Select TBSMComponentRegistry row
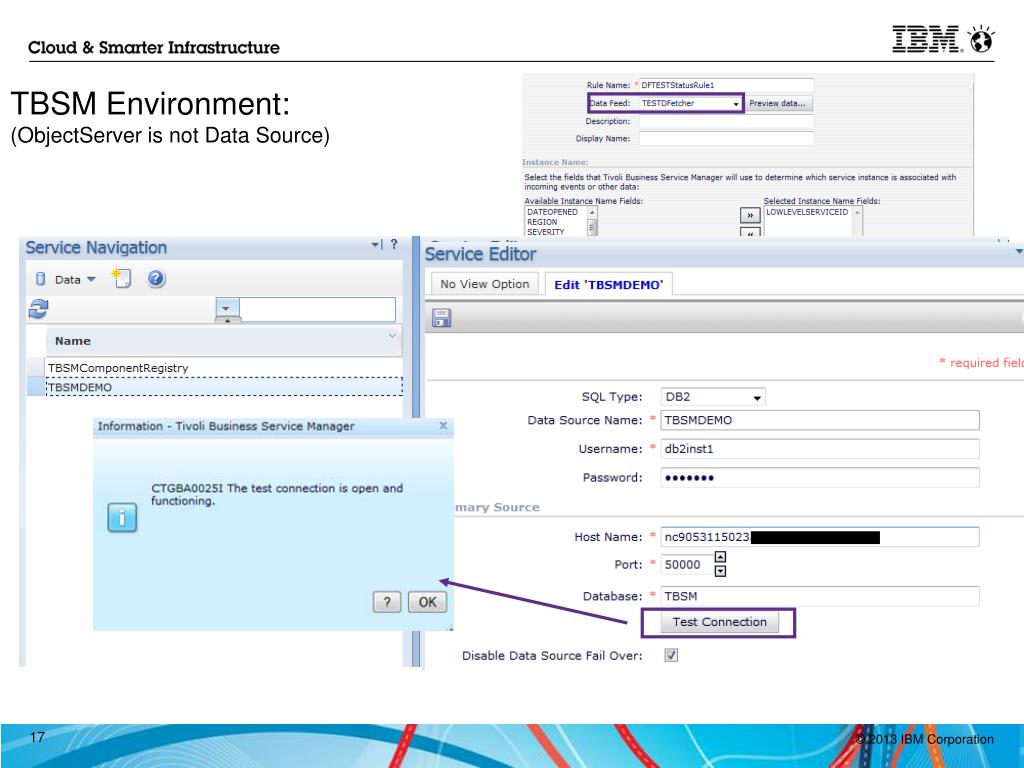Viewport: 1024px width, 768px height. click(x=223, y=368)
